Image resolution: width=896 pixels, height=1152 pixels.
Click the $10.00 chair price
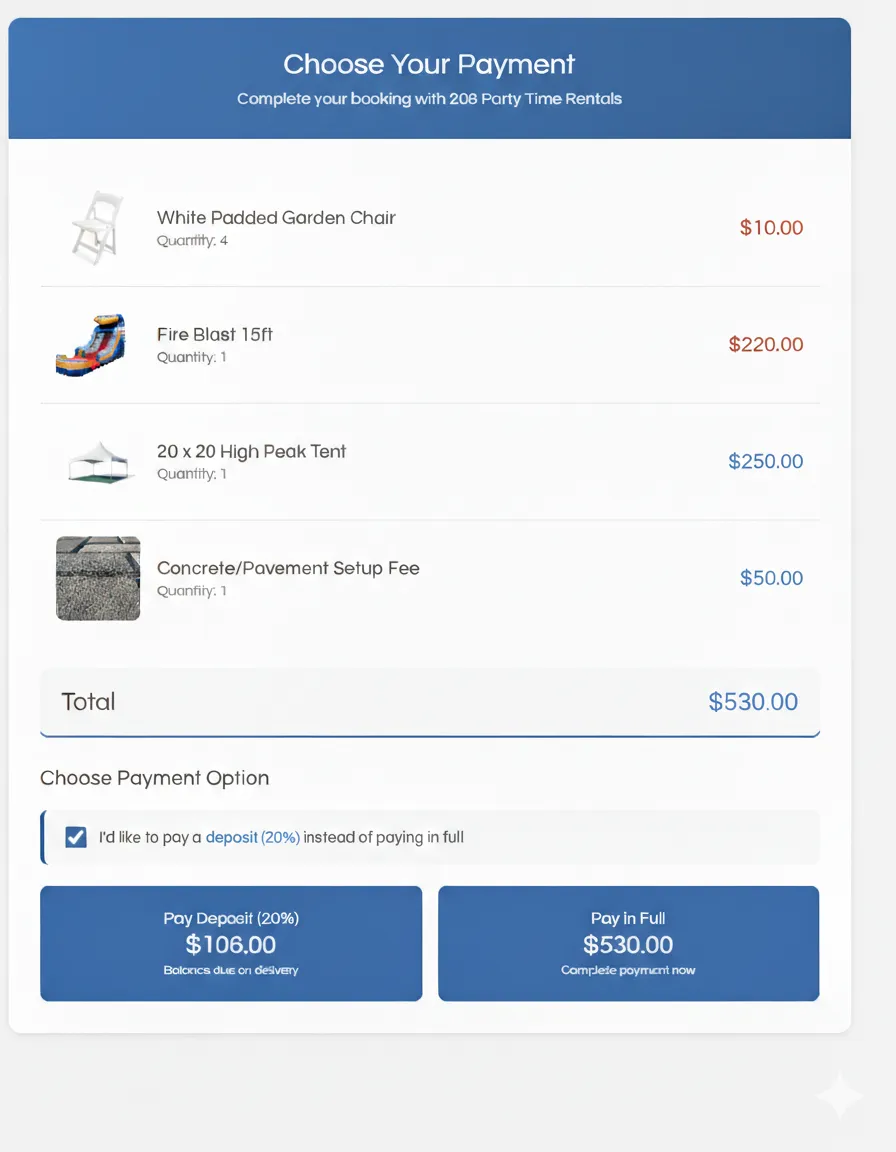(x=771, y=228)
